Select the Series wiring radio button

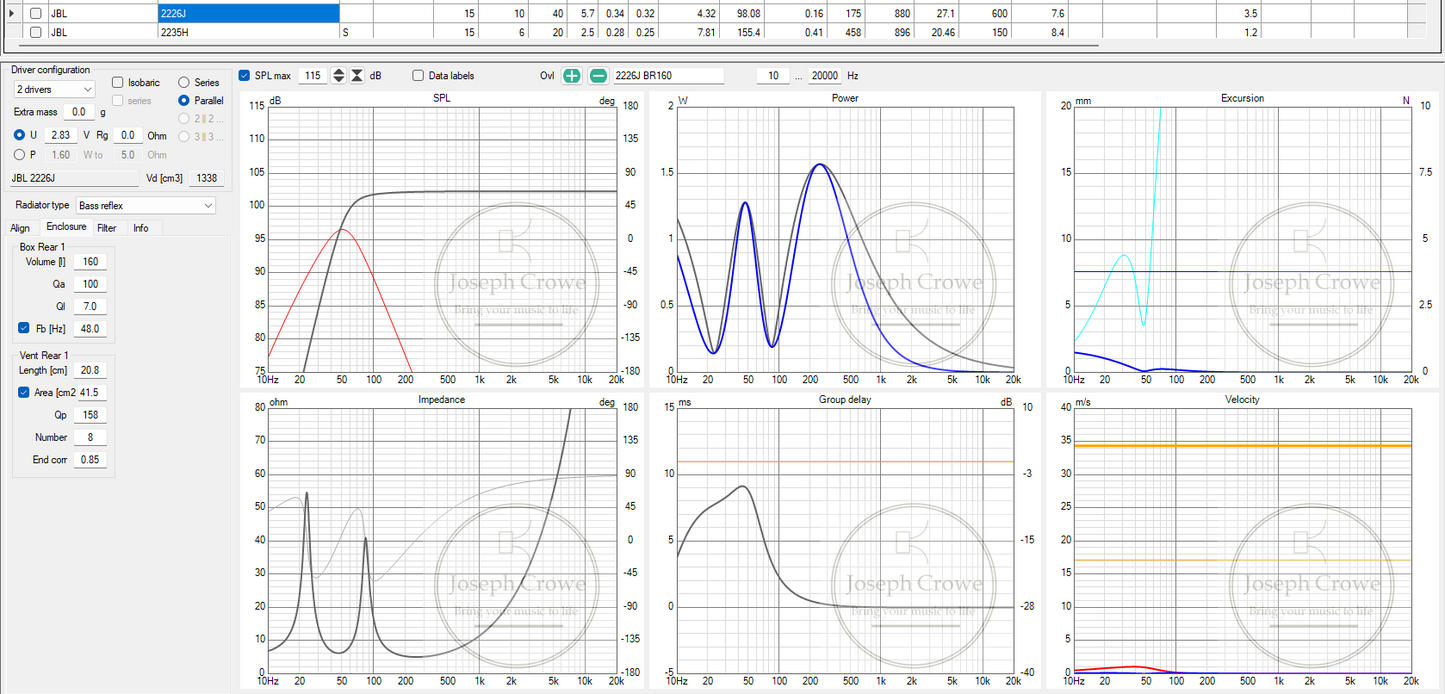(x=184, y=82)
